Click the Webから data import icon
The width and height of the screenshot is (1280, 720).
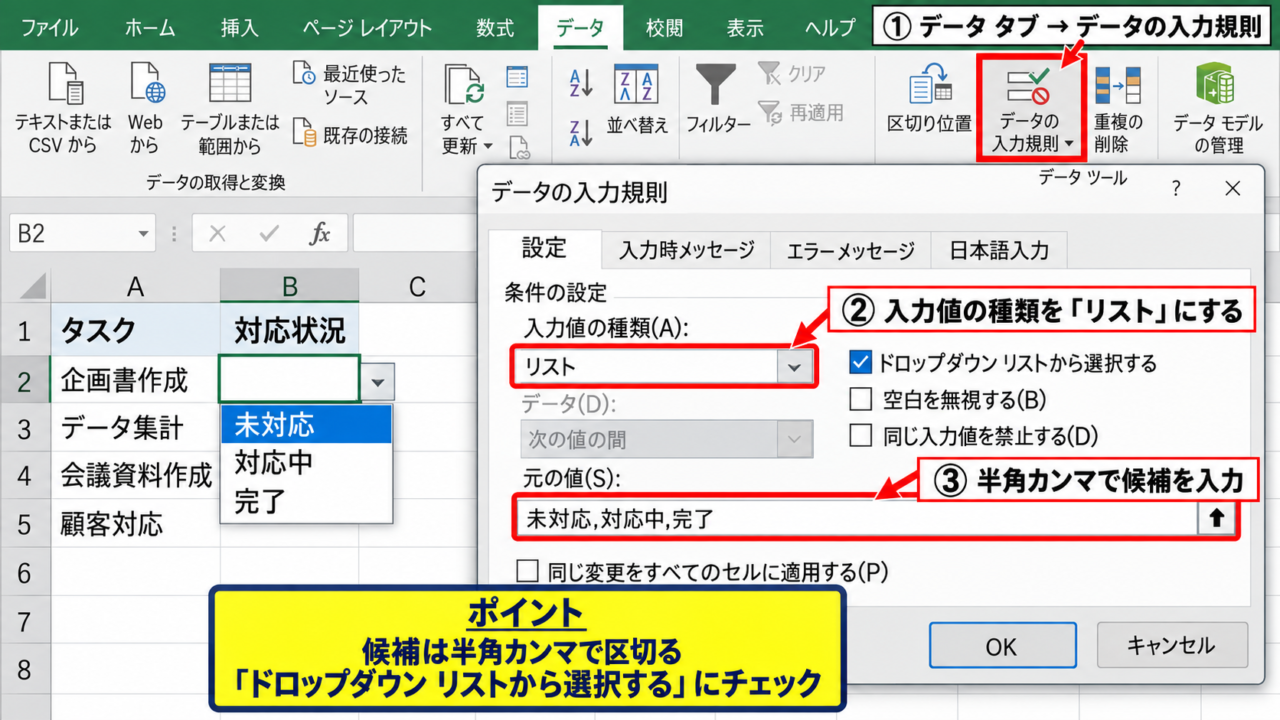click(146, 84)
